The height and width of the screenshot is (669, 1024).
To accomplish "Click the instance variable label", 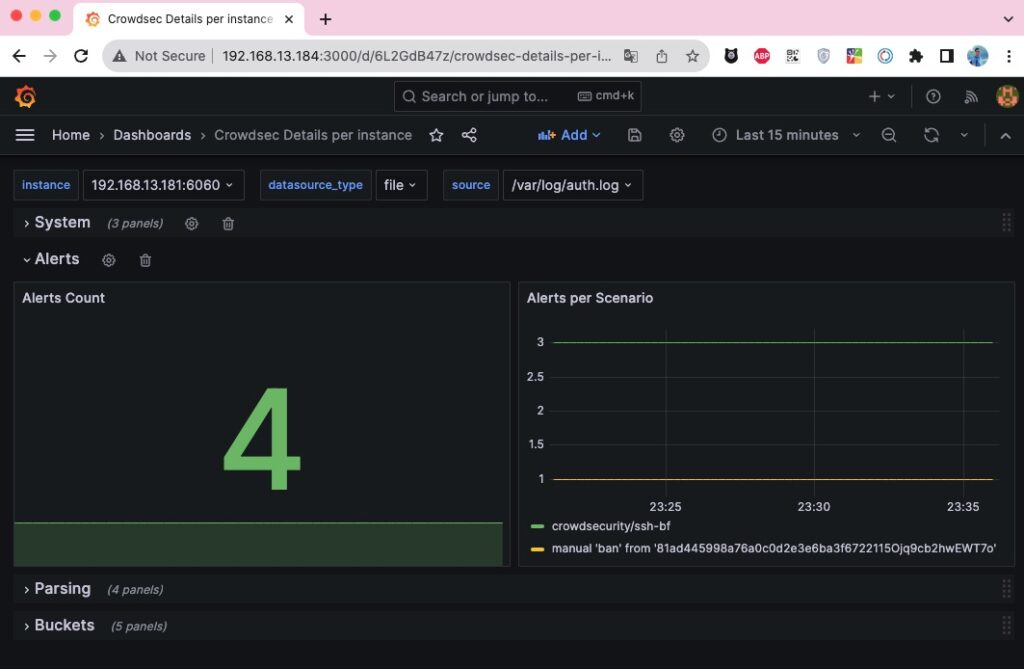I will click(46, 185).
